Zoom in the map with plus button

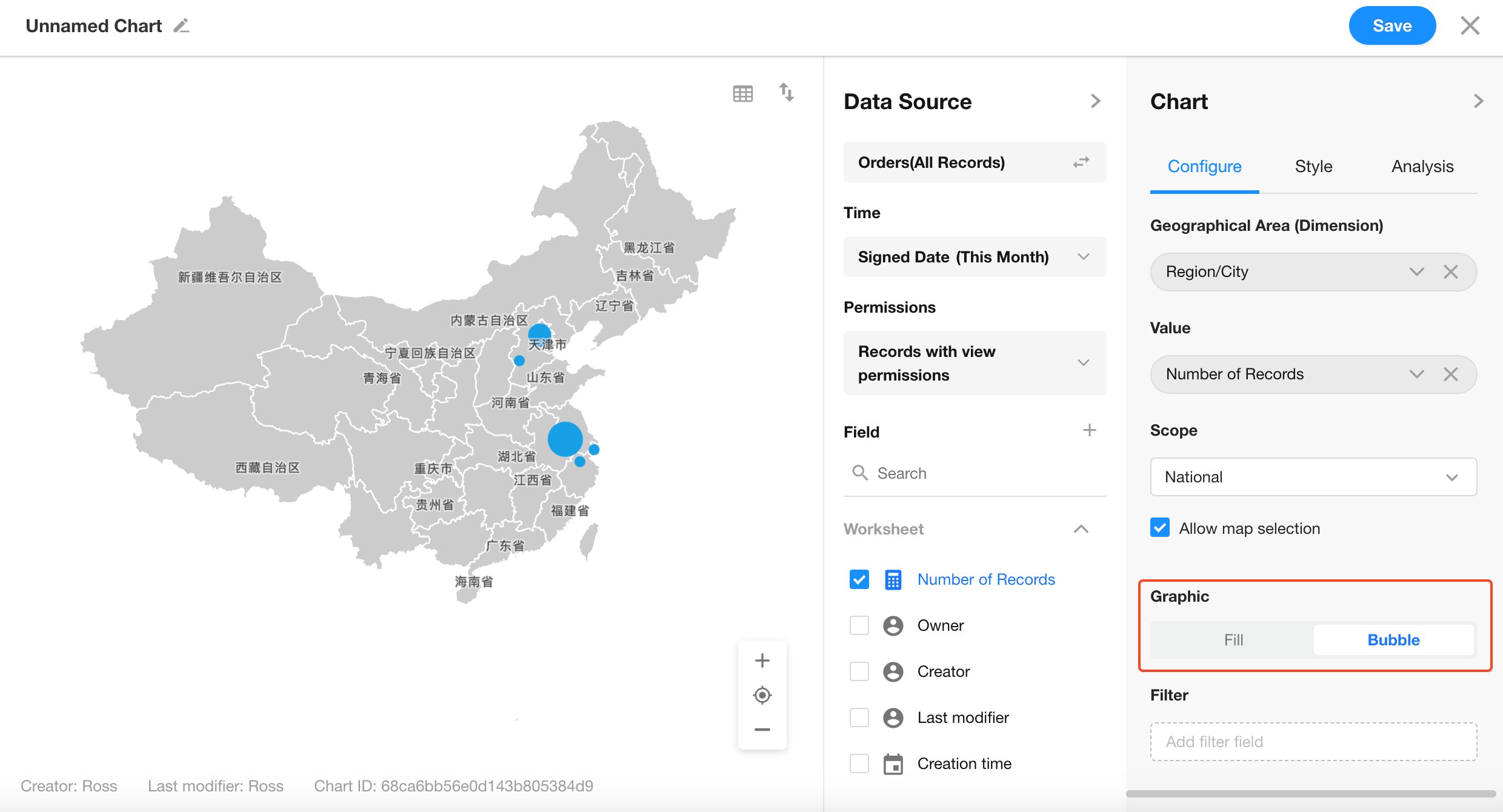(x=762, y=660)
